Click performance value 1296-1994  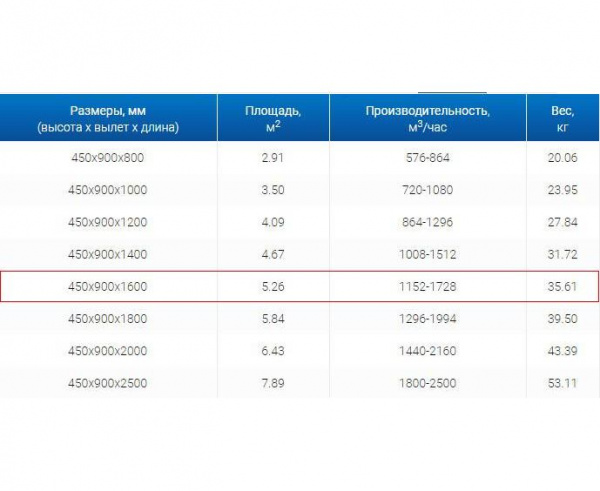click(428, 318)
